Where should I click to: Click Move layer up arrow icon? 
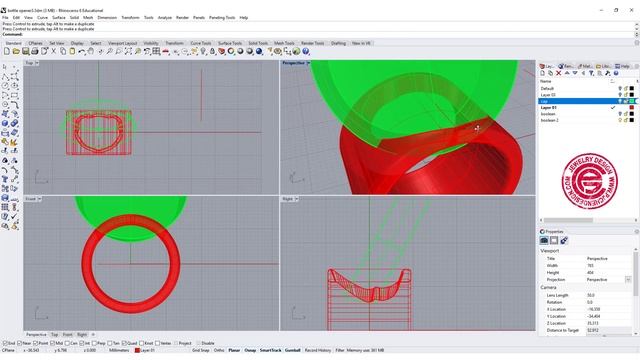567,73
